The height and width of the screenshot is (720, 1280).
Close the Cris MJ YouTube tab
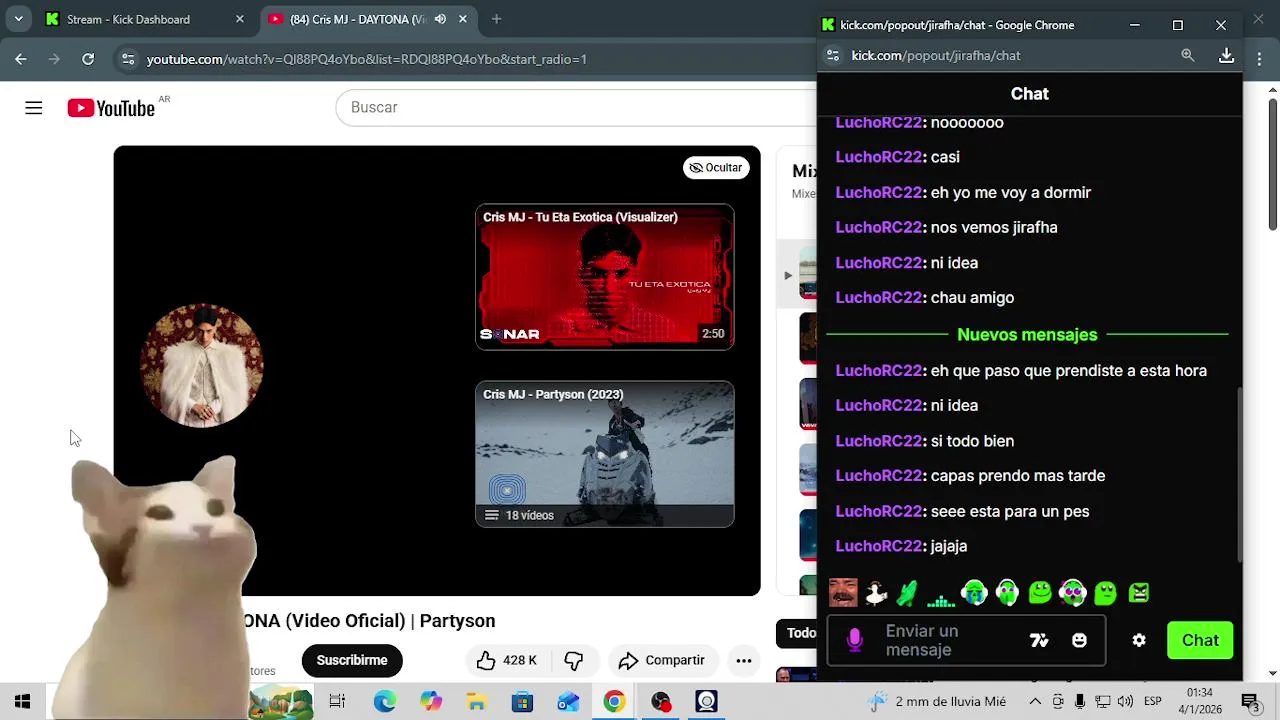462,19
